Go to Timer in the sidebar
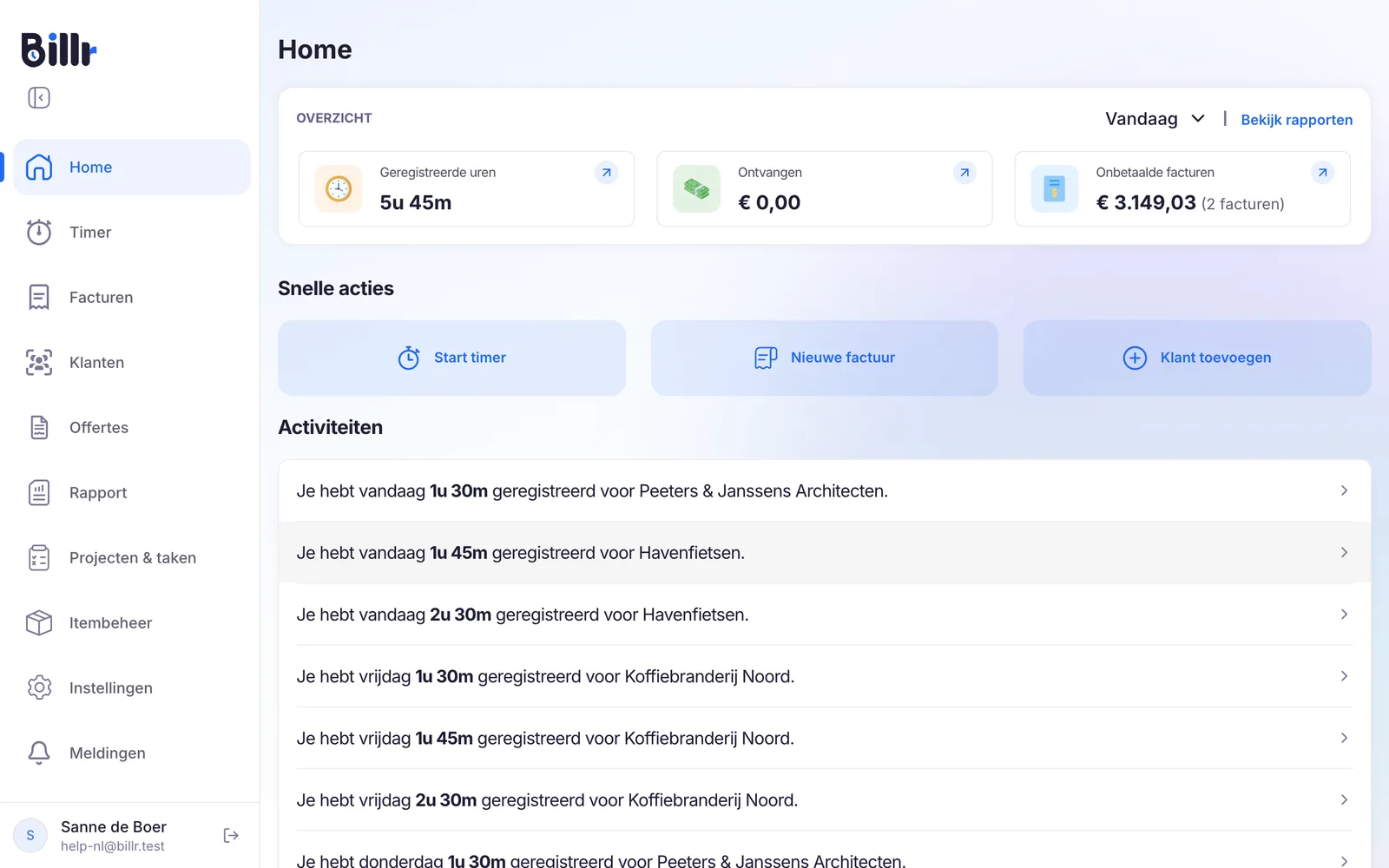The height and width of the screenshot is (868, 1389). 132,232
